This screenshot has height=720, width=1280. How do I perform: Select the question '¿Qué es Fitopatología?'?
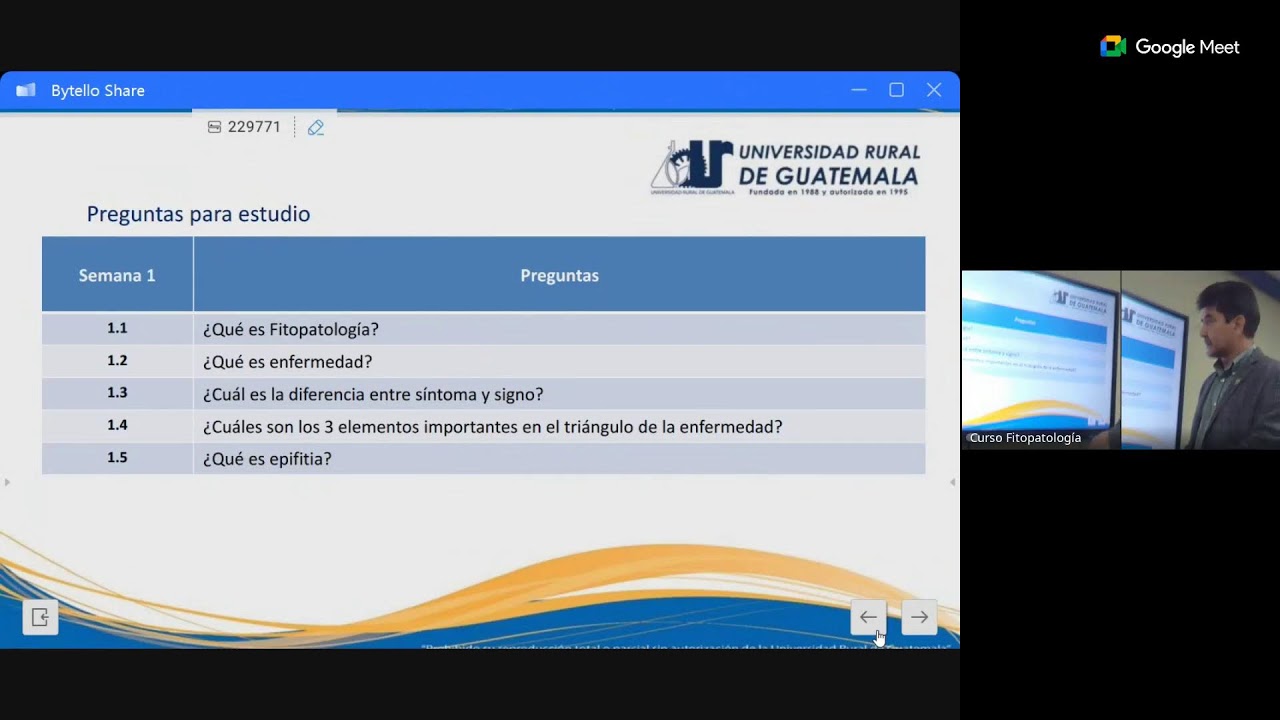click(x=290, y=329)
